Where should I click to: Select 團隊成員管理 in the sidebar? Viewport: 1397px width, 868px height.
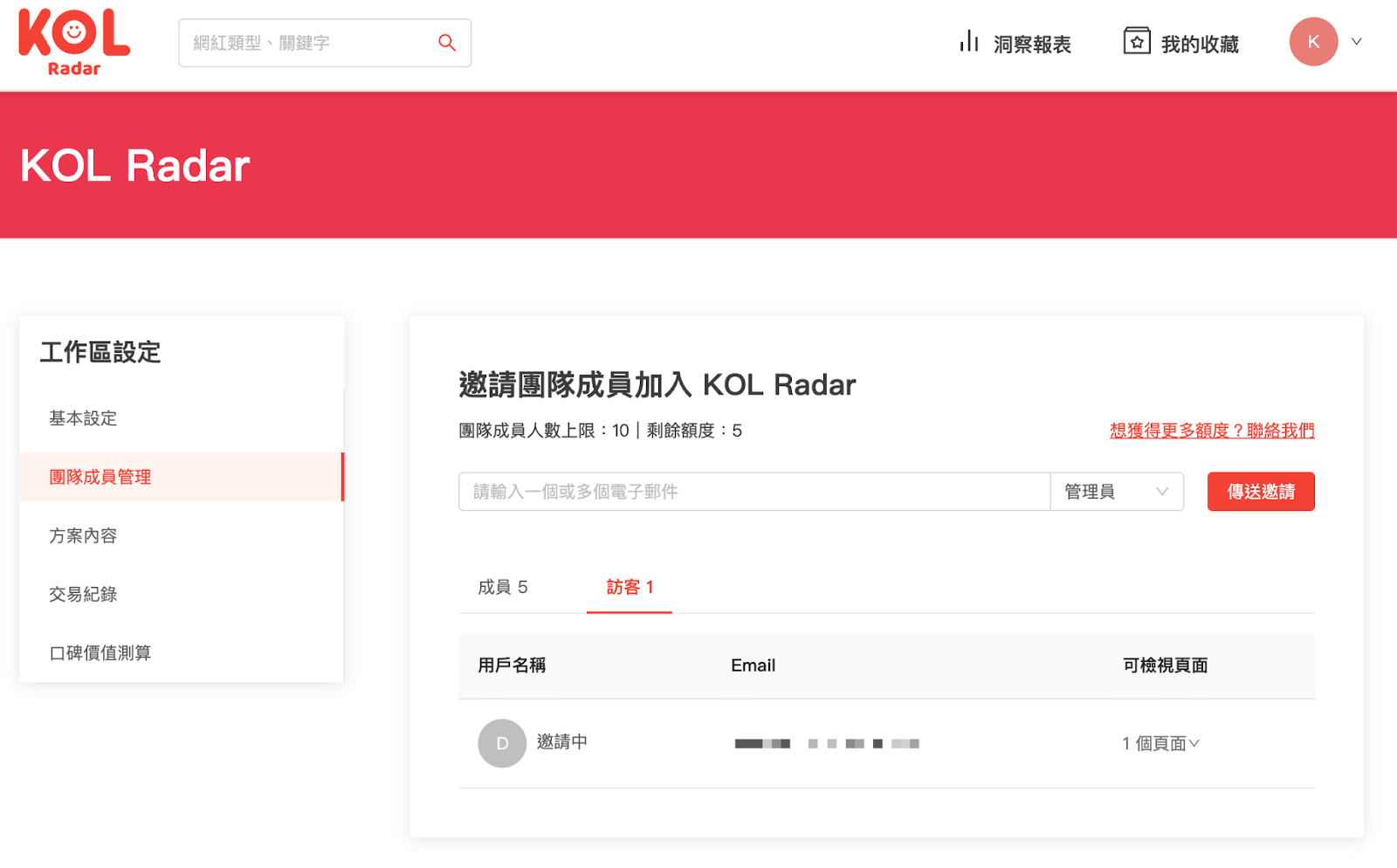click(182, 477)
